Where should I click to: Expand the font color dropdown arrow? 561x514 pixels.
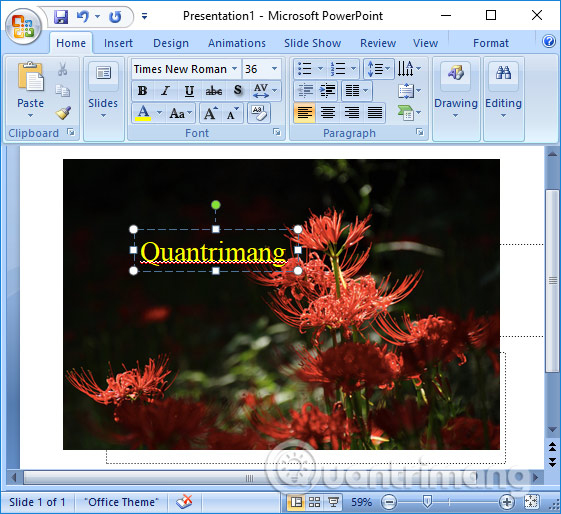pyautogui.click(x=160, y=113)
